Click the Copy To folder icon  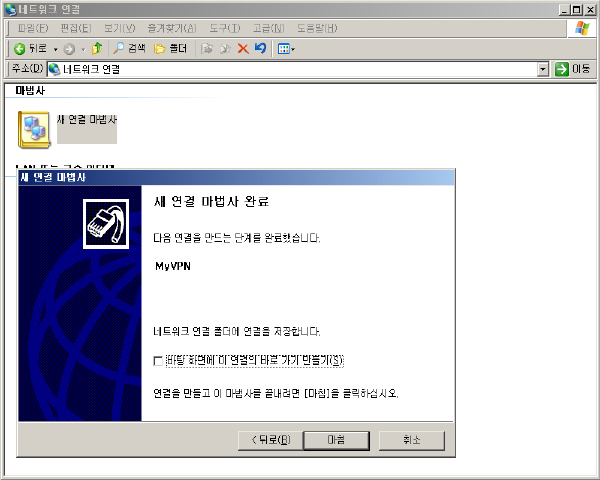[225, 49]
